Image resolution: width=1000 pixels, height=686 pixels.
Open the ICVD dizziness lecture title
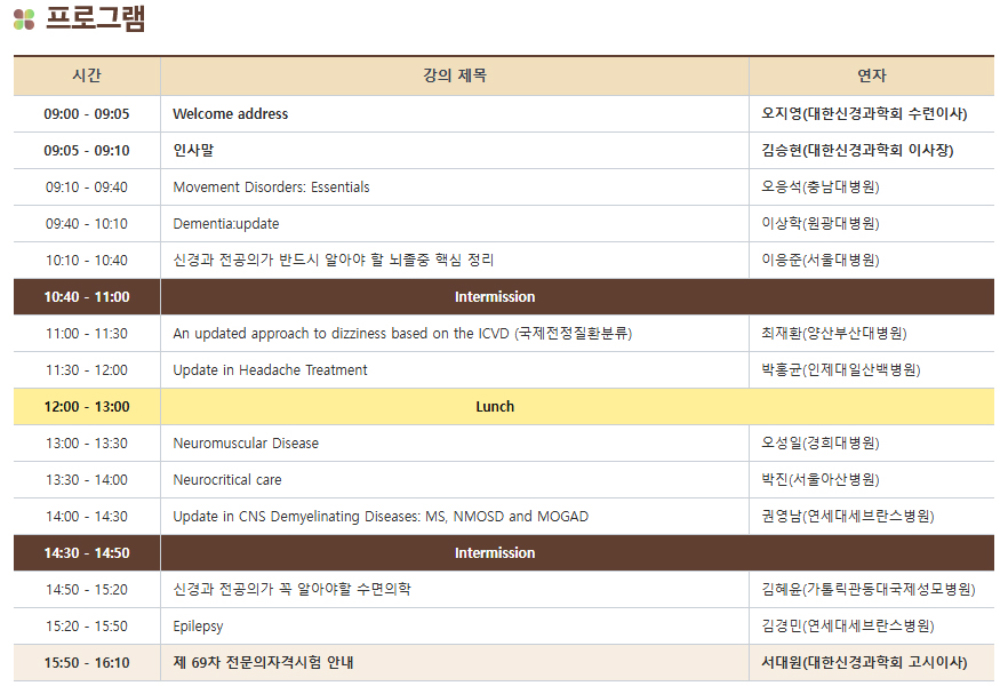pos(402,333)
